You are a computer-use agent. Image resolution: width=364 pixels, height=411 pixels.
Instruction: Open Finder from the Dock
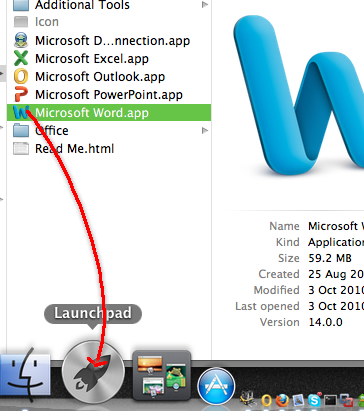coord(25,374)
